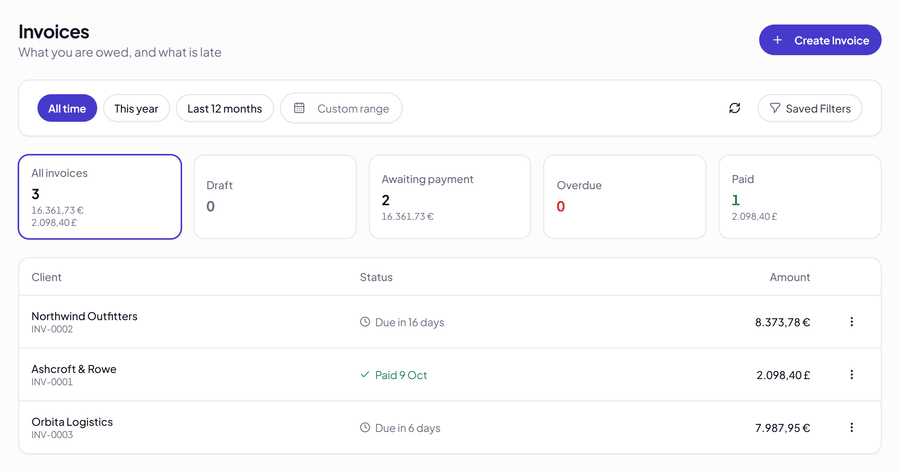Filter by the Awaiting payment card
This screenshot has width=900, height=471.
tap(450, 197)
